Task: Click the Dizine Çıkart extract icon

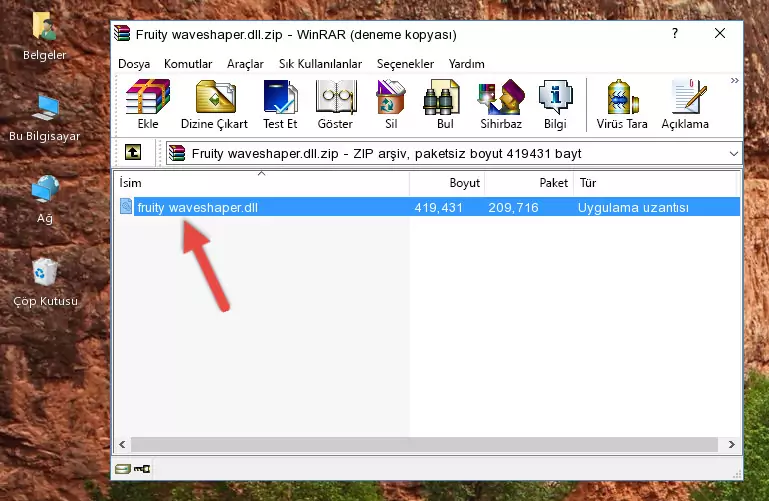Action: (214, 104)
